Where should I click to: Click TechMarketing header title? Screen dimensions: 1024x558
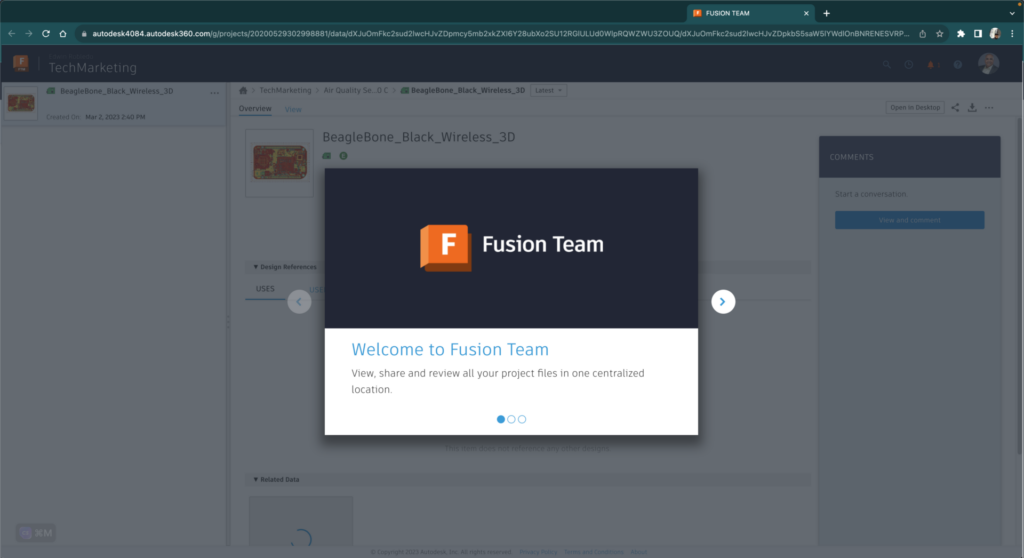93,67
